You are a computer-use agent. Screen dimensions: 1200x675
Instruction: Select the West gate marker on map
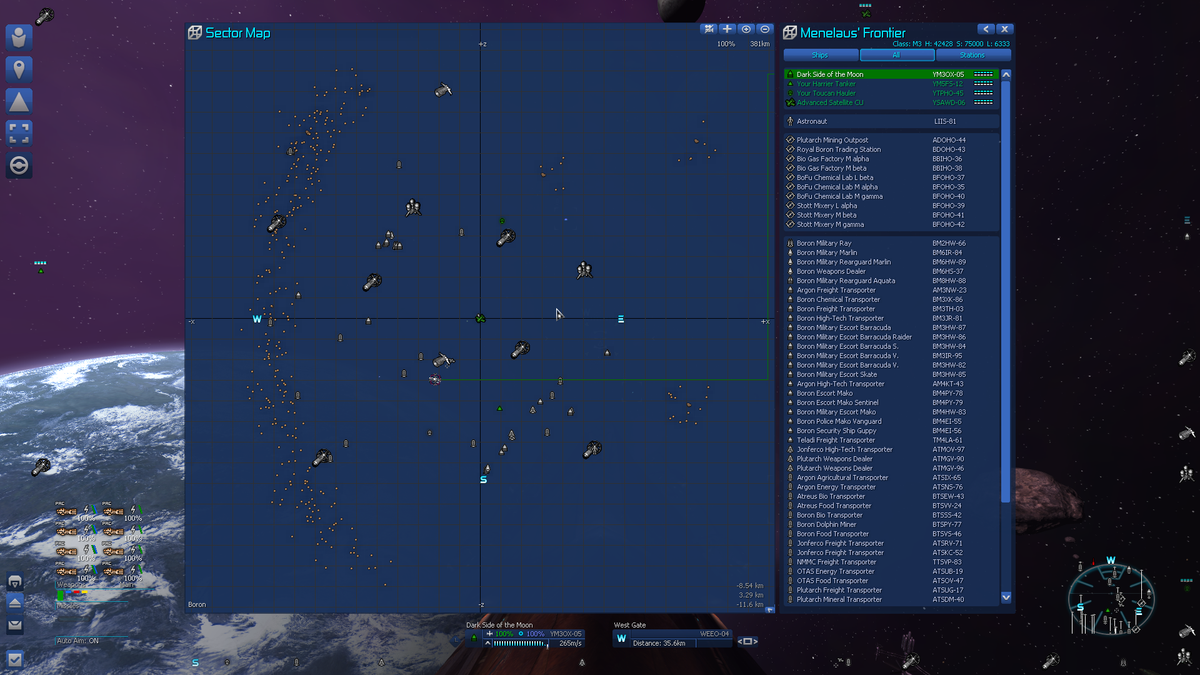pos(257,319)
